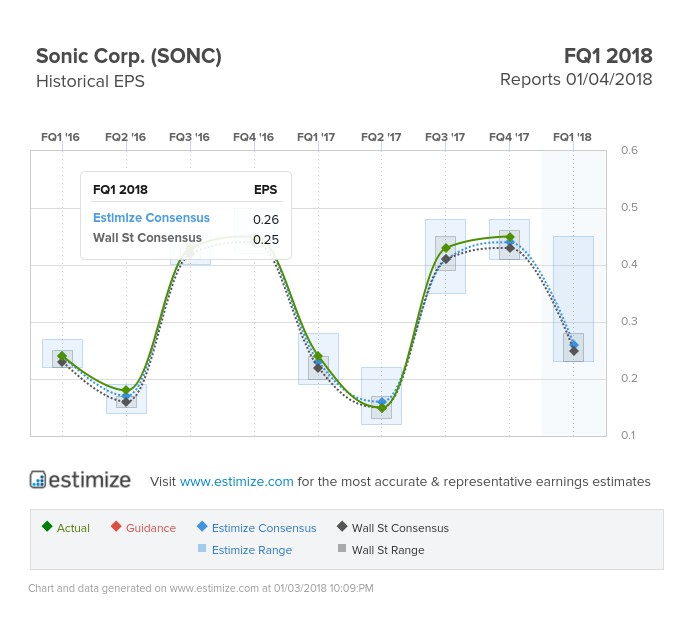The width and height of the screenshot is (685, 620).
Task: Click the 0.4 y-axis value
Action: 629,264
